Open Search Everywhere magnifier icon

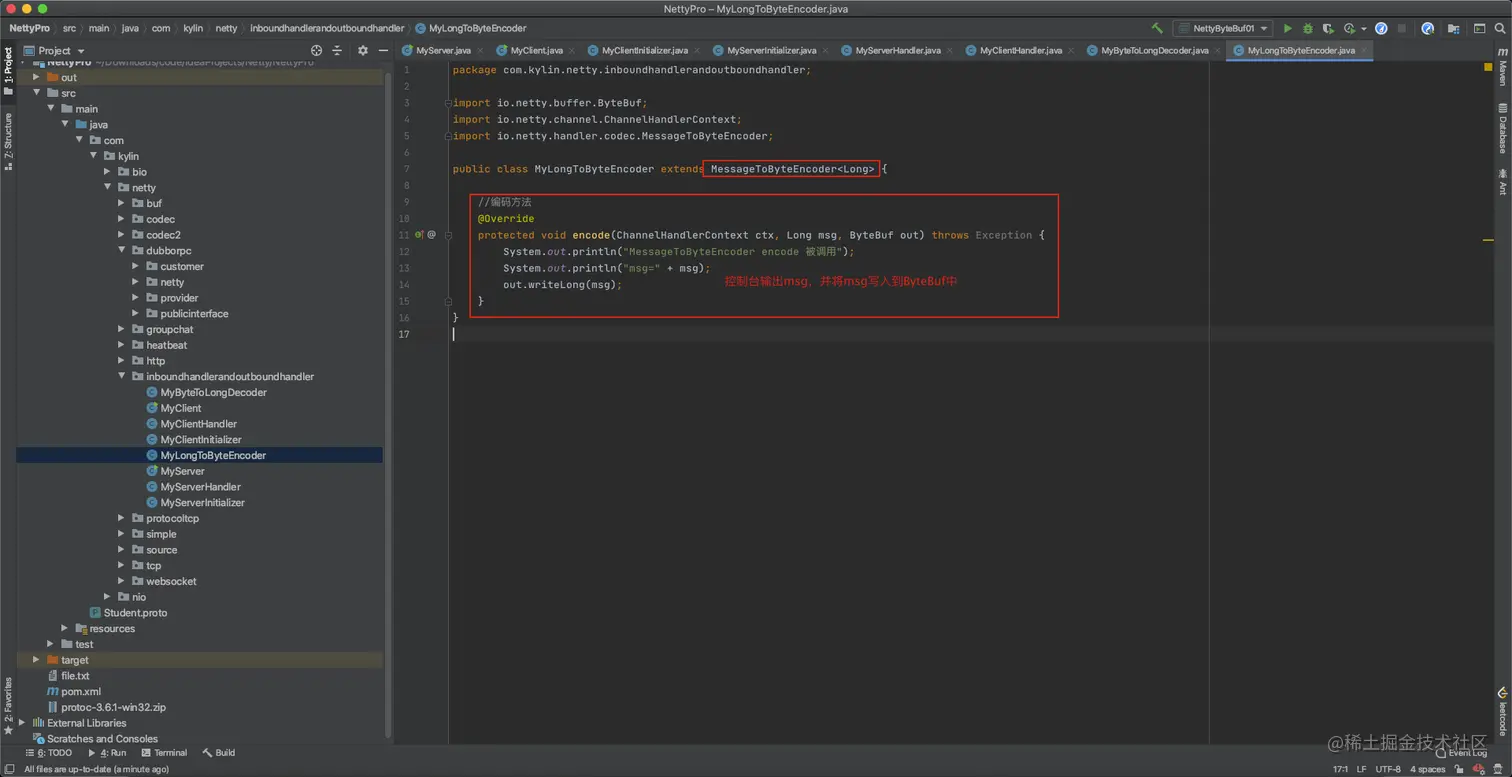[x=1498, y=29]
